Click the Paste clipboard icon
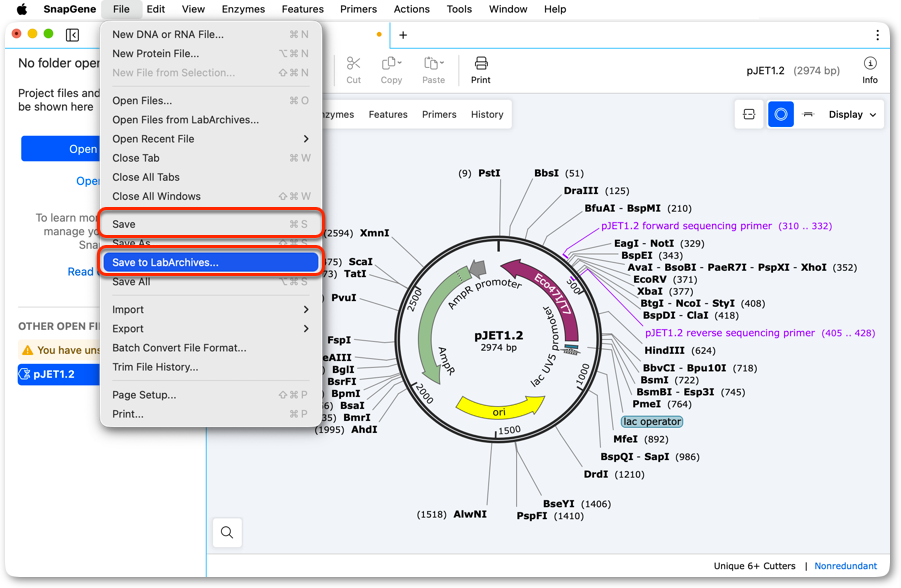 pos(433,63)
